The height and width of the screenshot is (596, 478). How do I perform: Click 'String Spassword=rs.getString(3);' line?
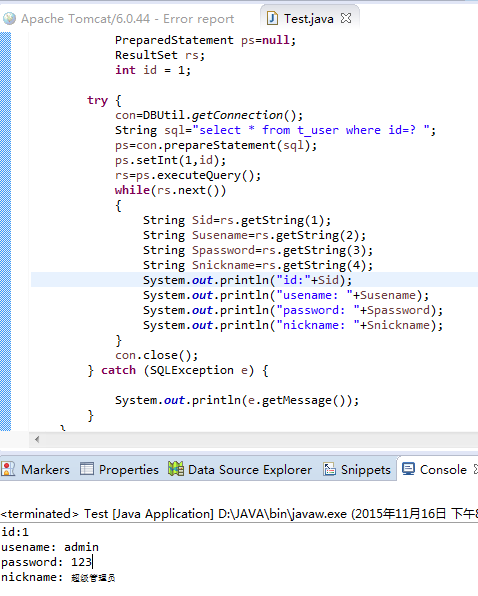tap(258, 250)
